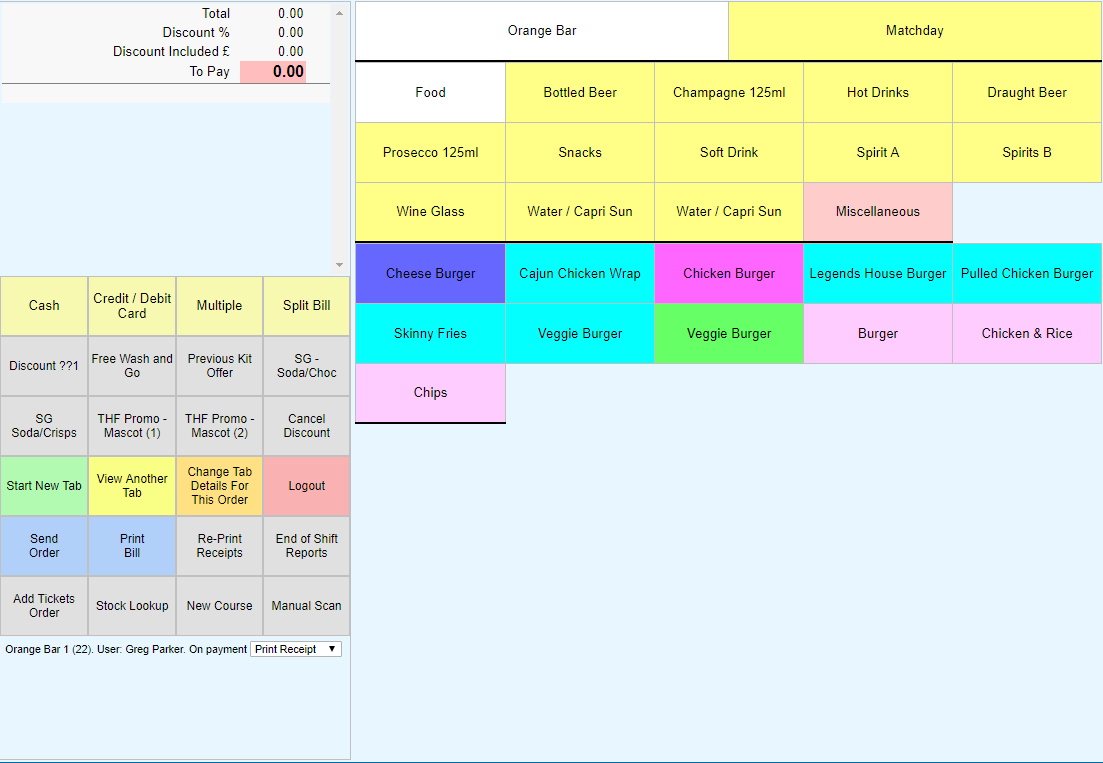
Task: Open the Draught Beer category
Action: click(1027, 92)
